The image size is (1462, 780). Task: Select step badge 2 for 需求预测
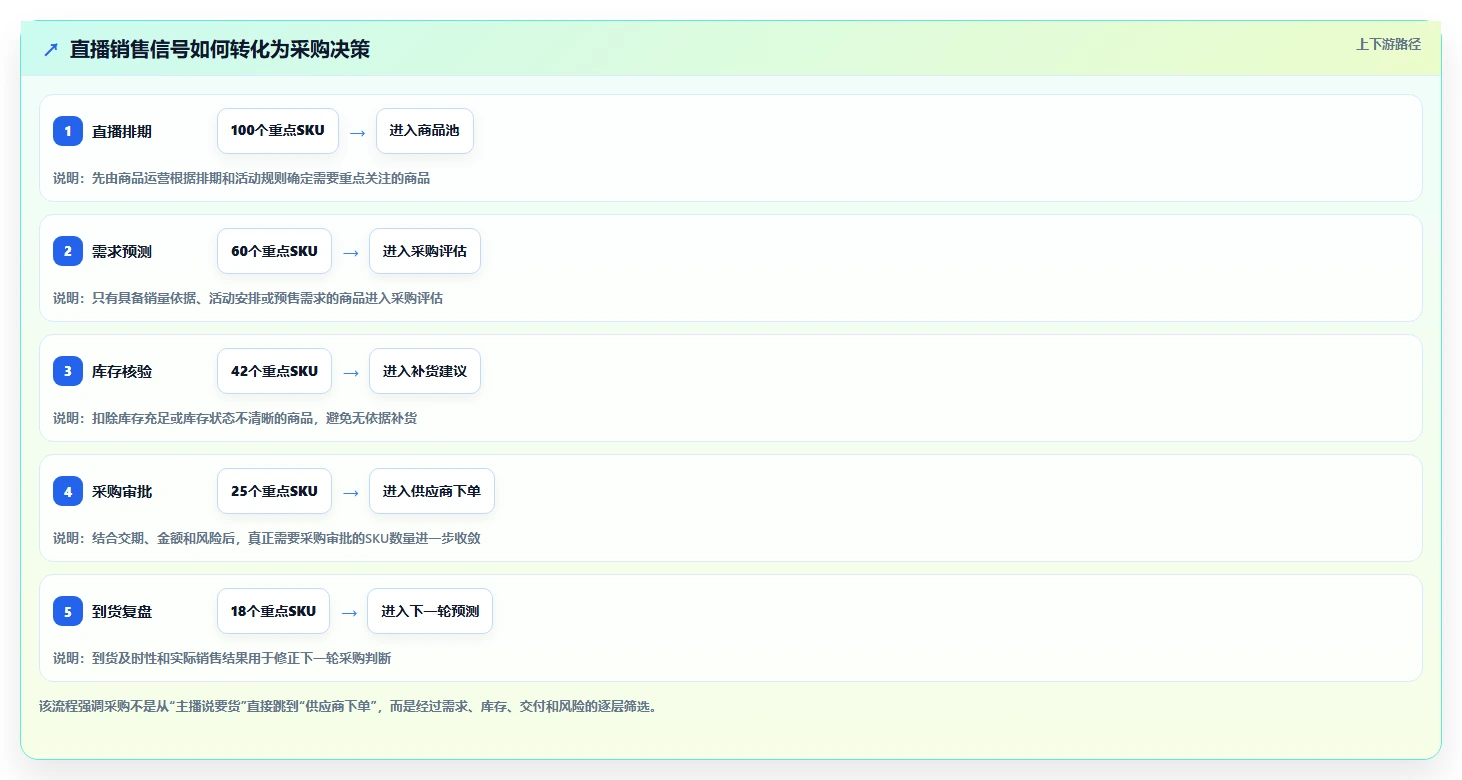point(68,251)
